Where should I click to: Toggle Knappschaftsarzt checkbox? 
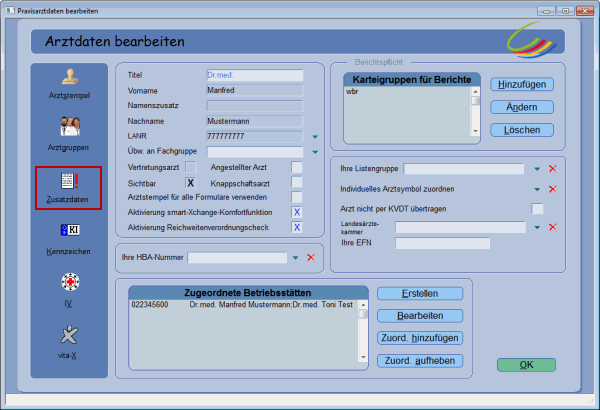297,182
